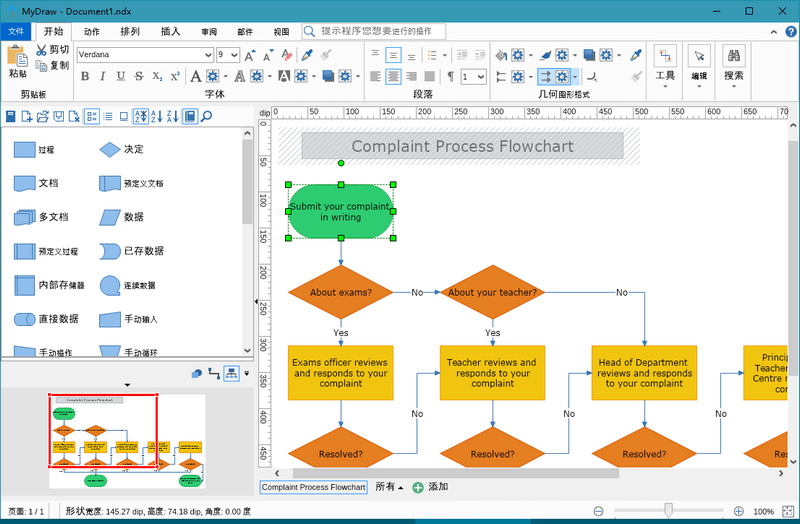
Task: Click the Search (搜索) binoculars icon
Action: (x=733, y=56)
